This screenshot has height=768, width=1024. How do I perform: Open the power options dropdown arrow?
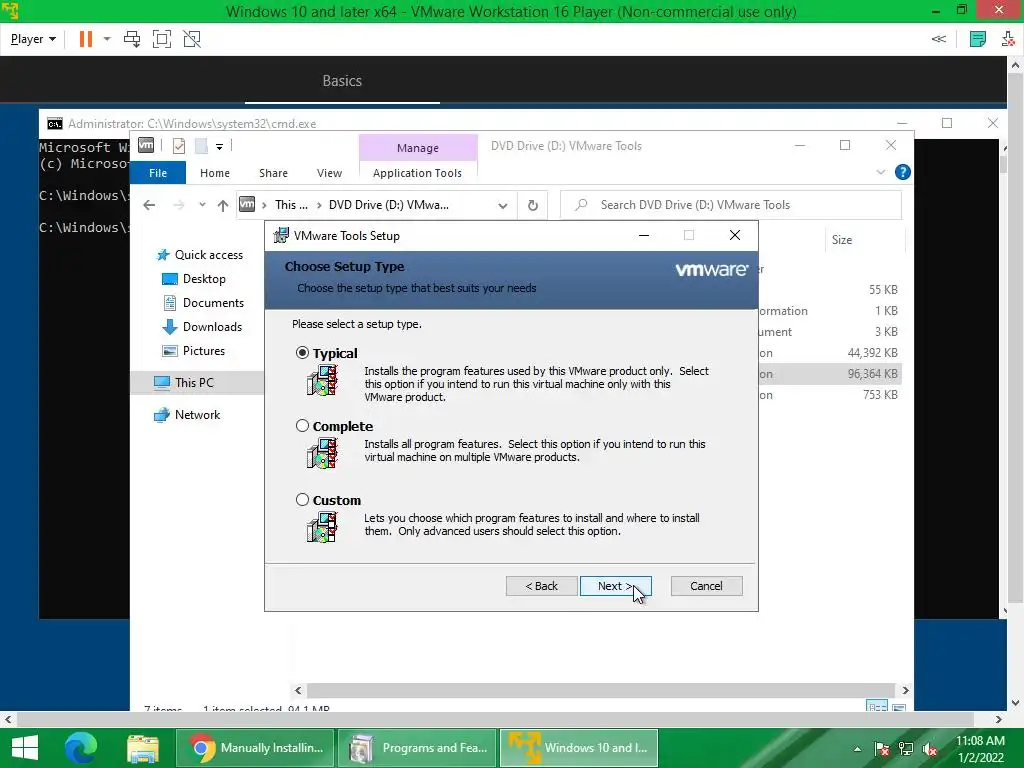pyautogui.click(x=107, y=39)
